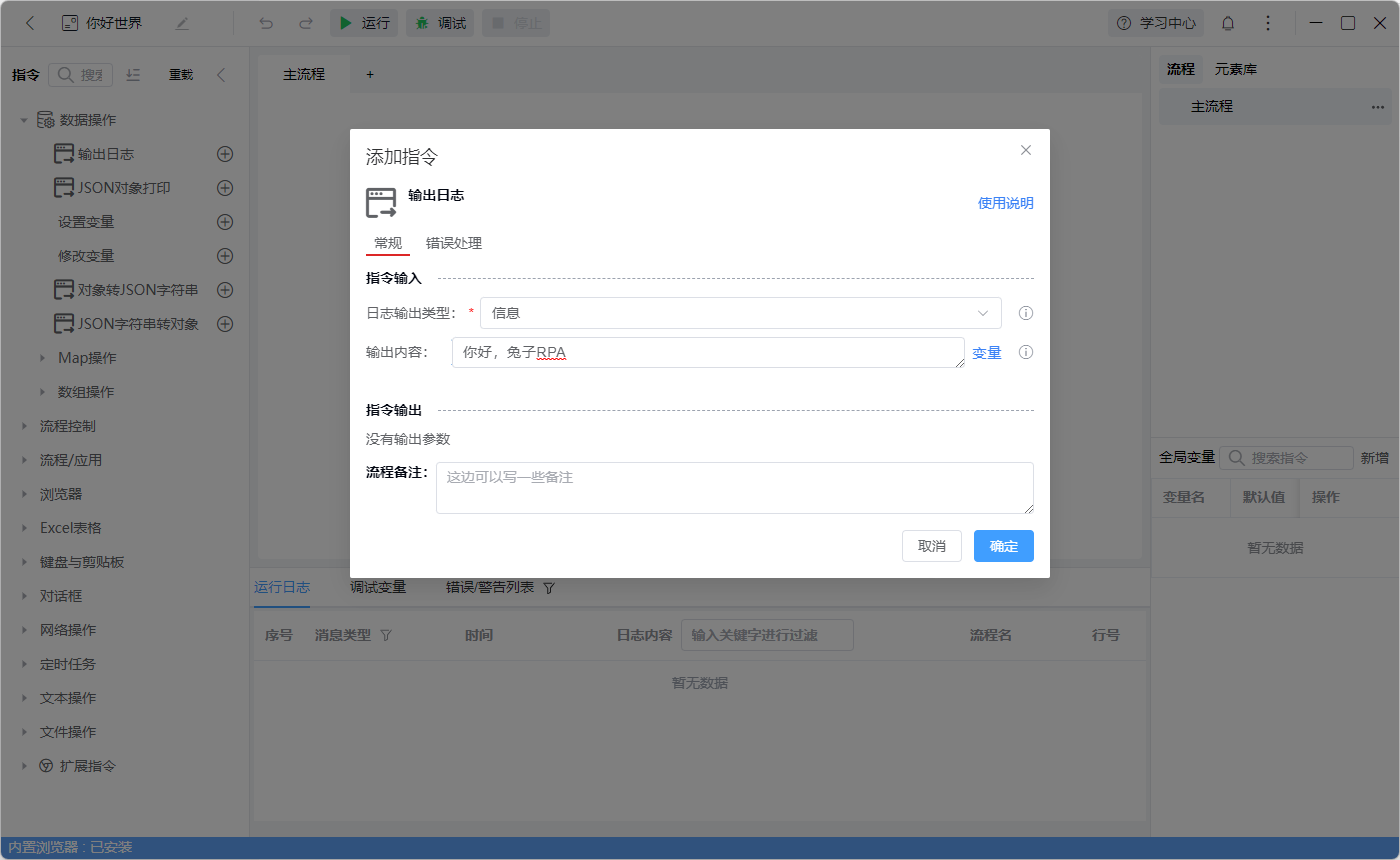Click the 取消 button
This screenshot has width=1400, height=860.
click(x=932, y=546)
